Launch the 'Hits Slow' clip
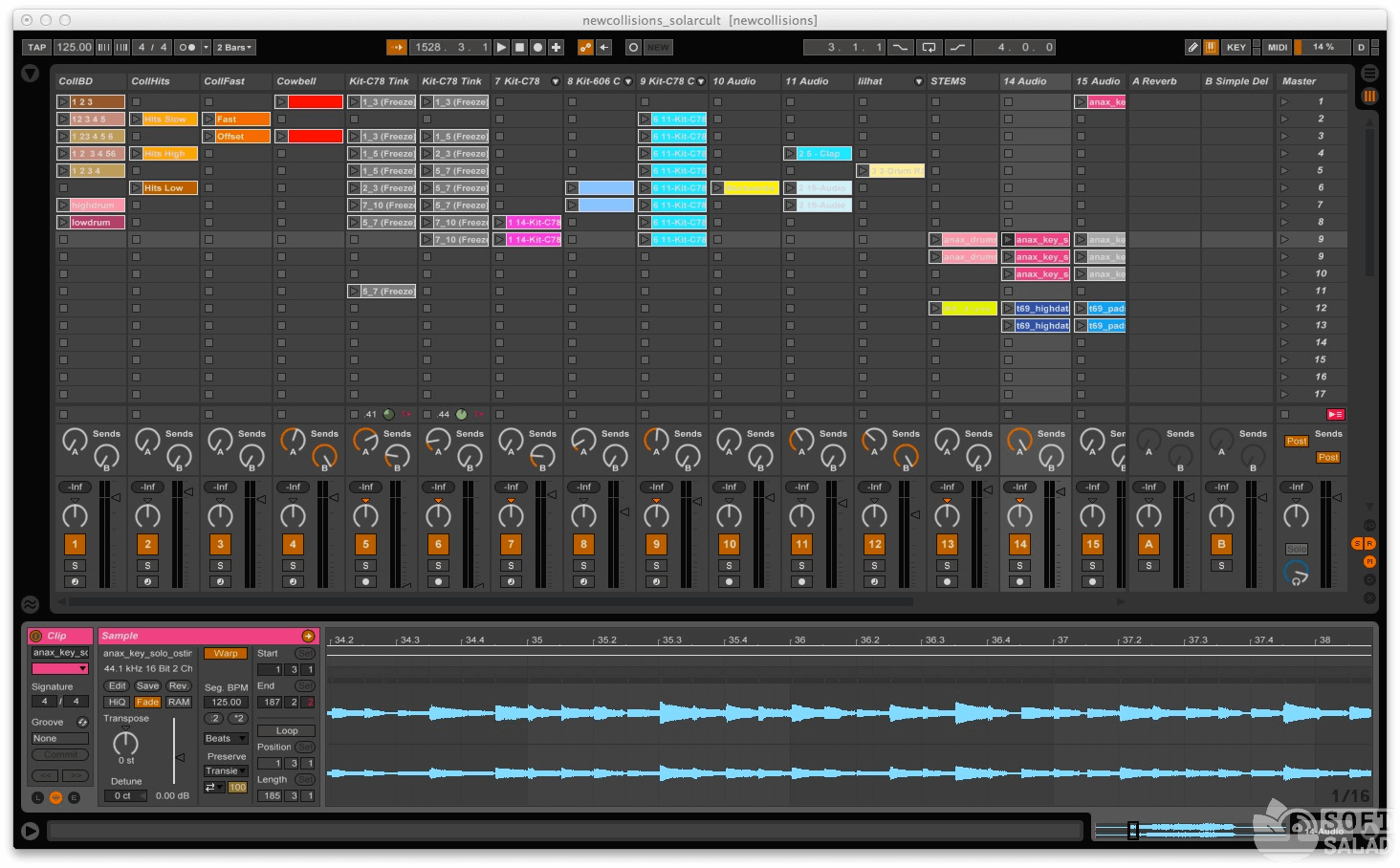Viewport: 1400px width, 868px height. (x=136, y=119)
